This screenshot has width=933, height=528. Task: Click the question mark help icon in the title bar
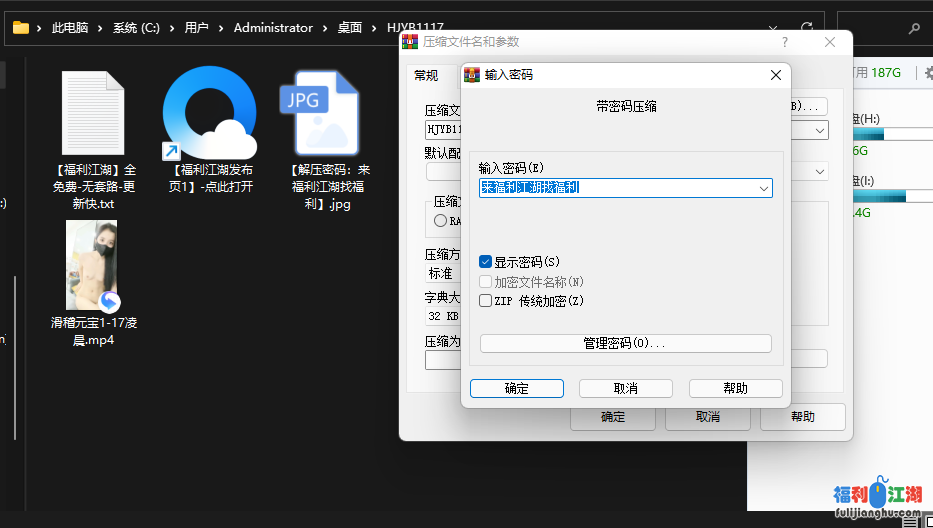pos(785,42)
